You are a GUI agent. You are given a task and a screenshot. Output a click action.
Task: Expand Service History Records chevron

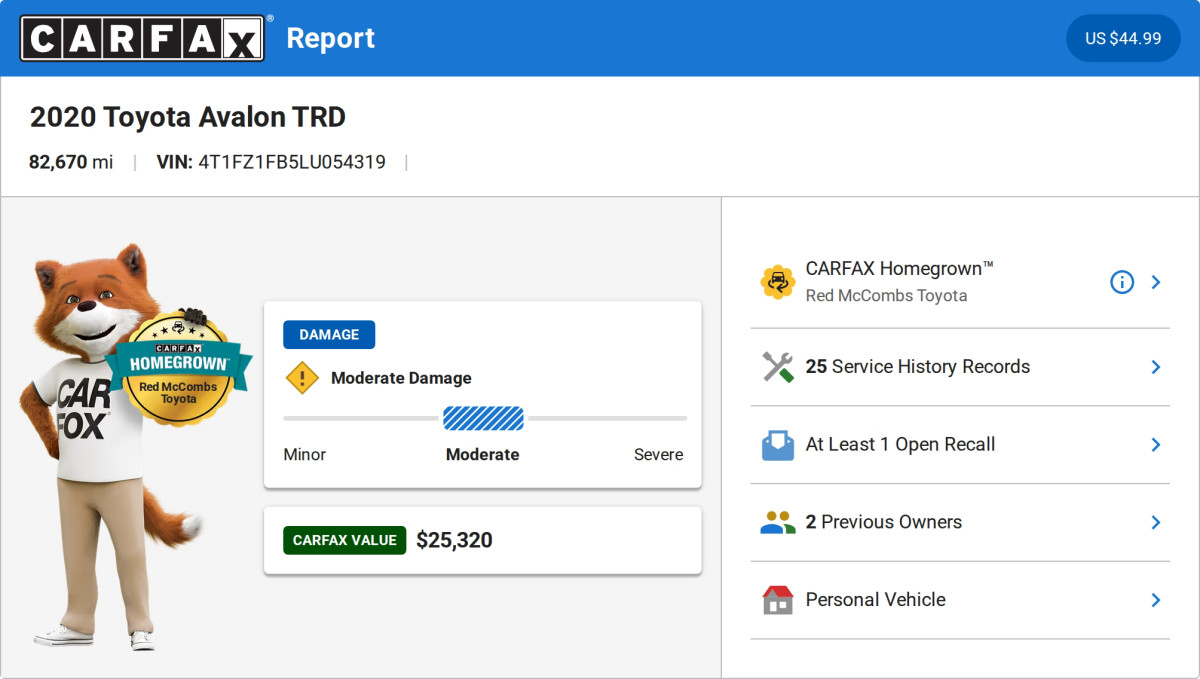pyautogui.click(x=1156, y=367)
